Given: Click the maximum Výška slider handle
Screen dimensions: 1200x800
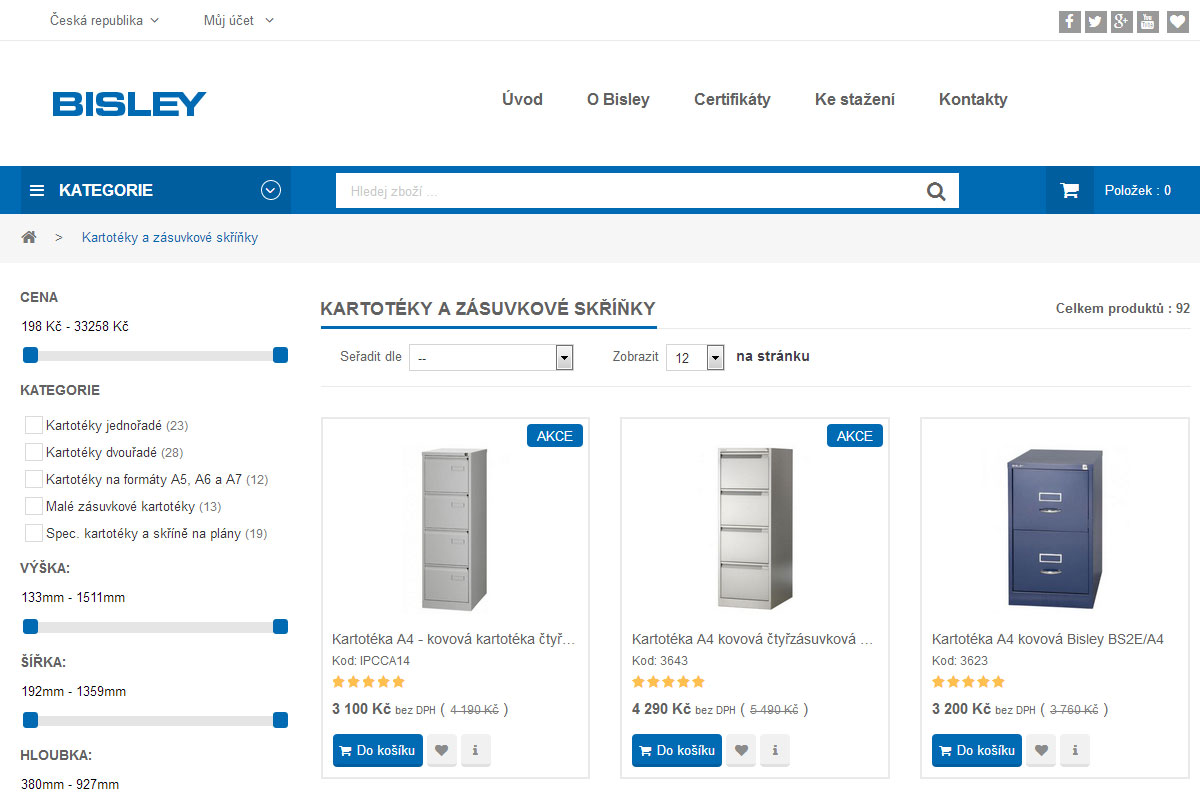Looking at the screenshot, I should [280, 626].
